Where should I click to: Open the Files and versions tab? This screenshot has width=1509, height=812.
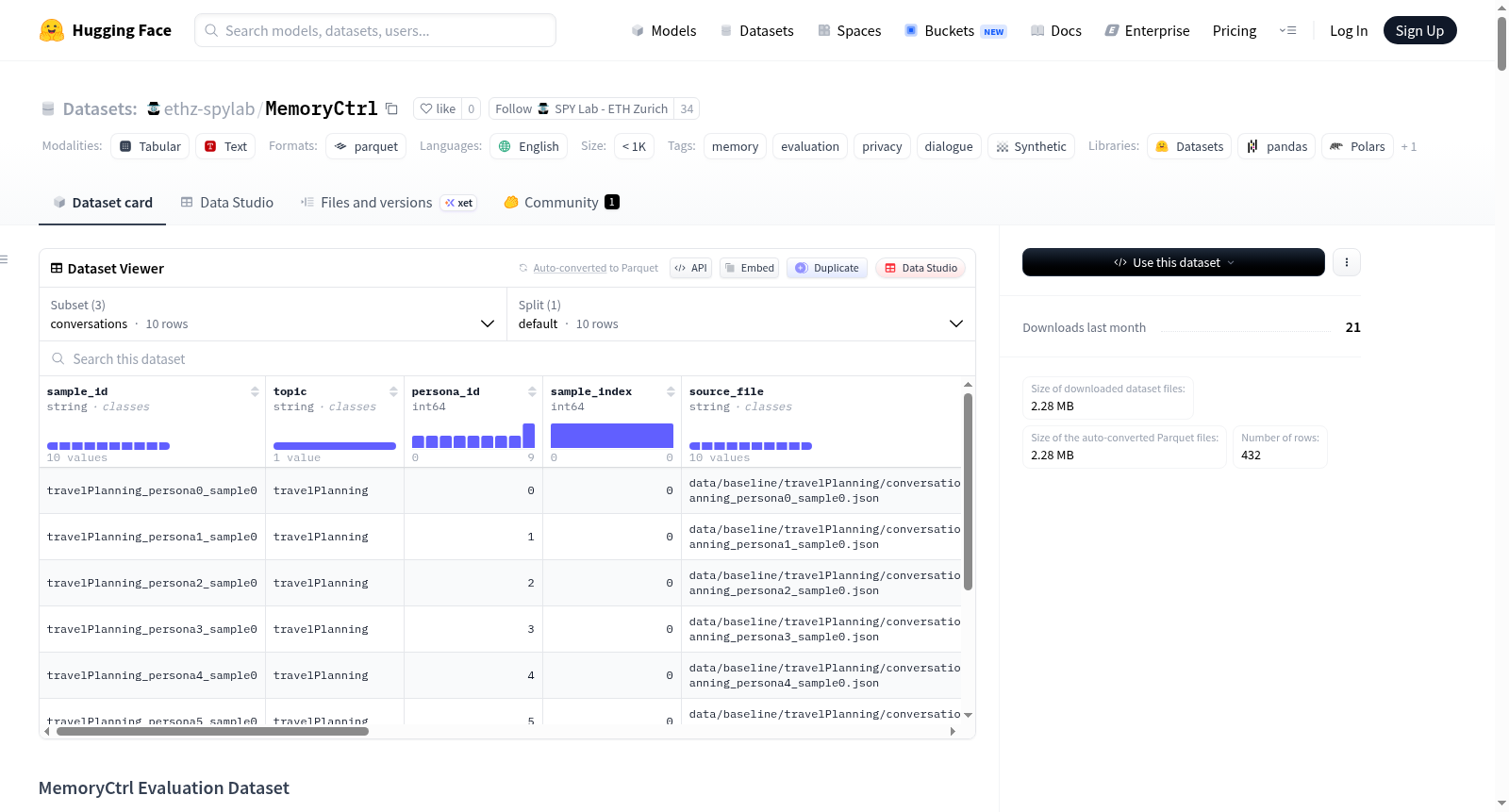point(389,202)
